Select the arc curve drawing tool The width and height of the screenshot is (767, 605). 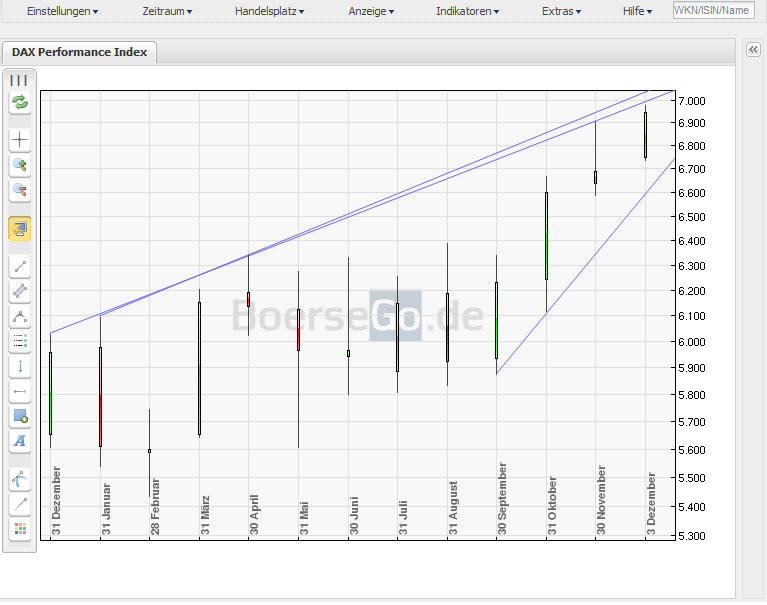(20, 316)
